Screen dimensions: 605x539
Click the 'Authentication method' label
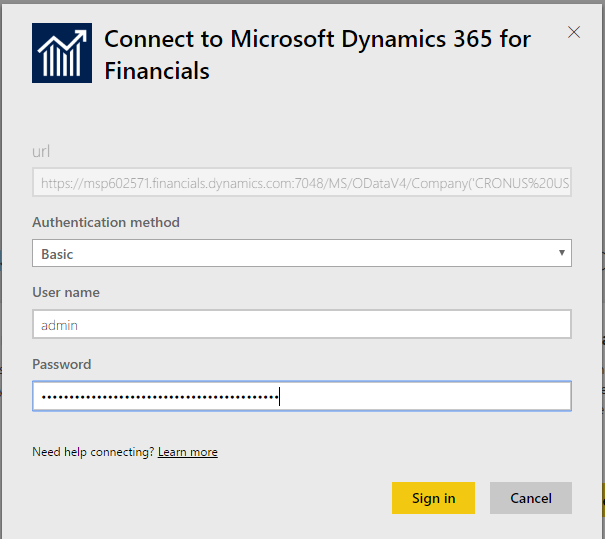(x=106, y=222)
